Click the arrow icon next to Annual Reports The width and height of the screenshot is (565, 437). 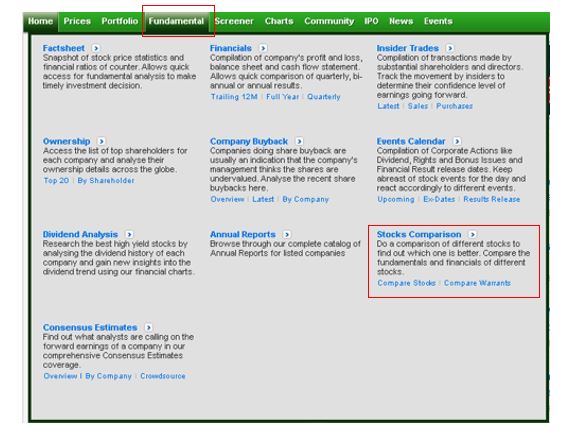tap(287, 234)
